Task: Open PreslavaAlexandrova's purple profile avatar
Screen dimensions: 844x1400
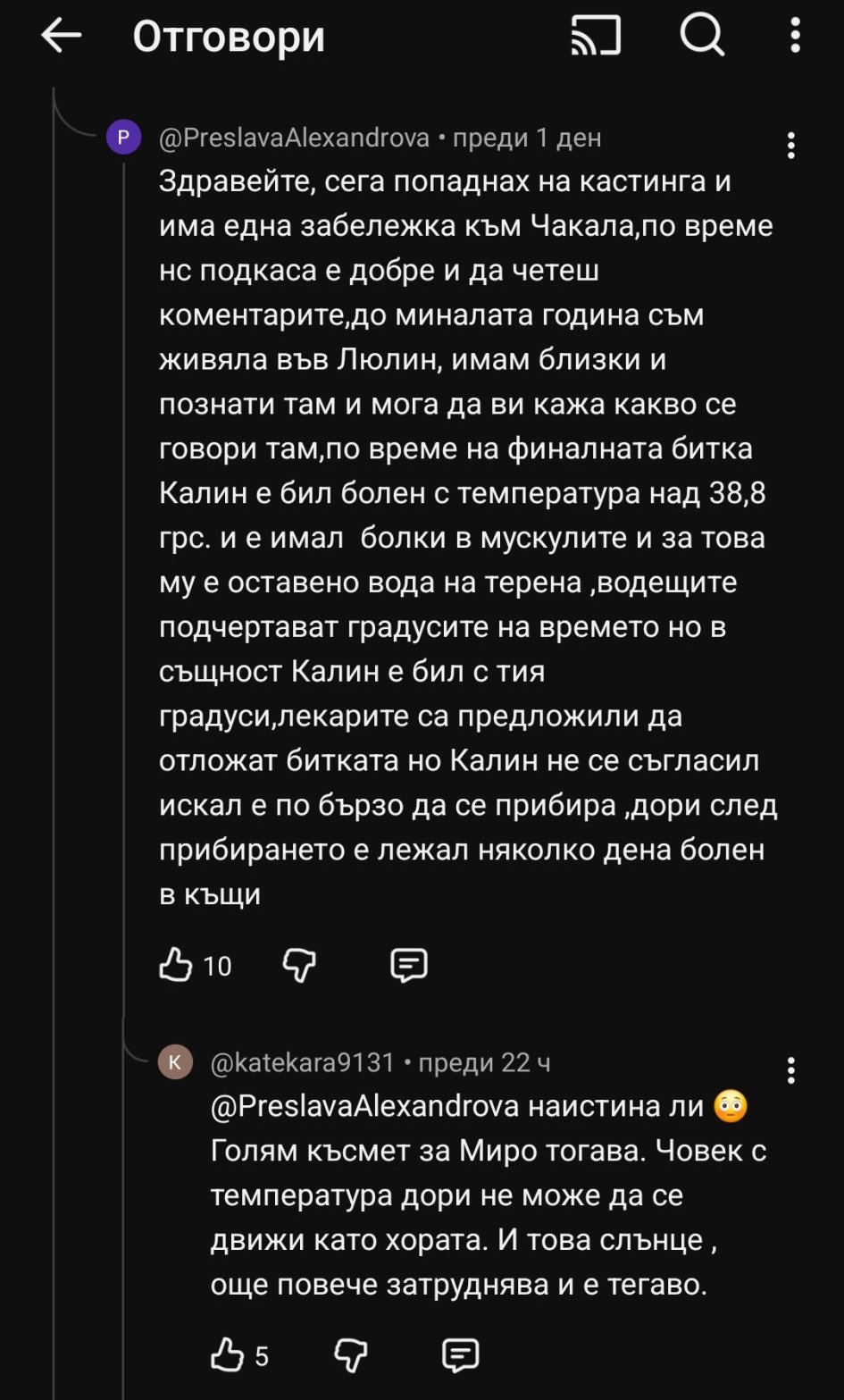Action: 123,138
